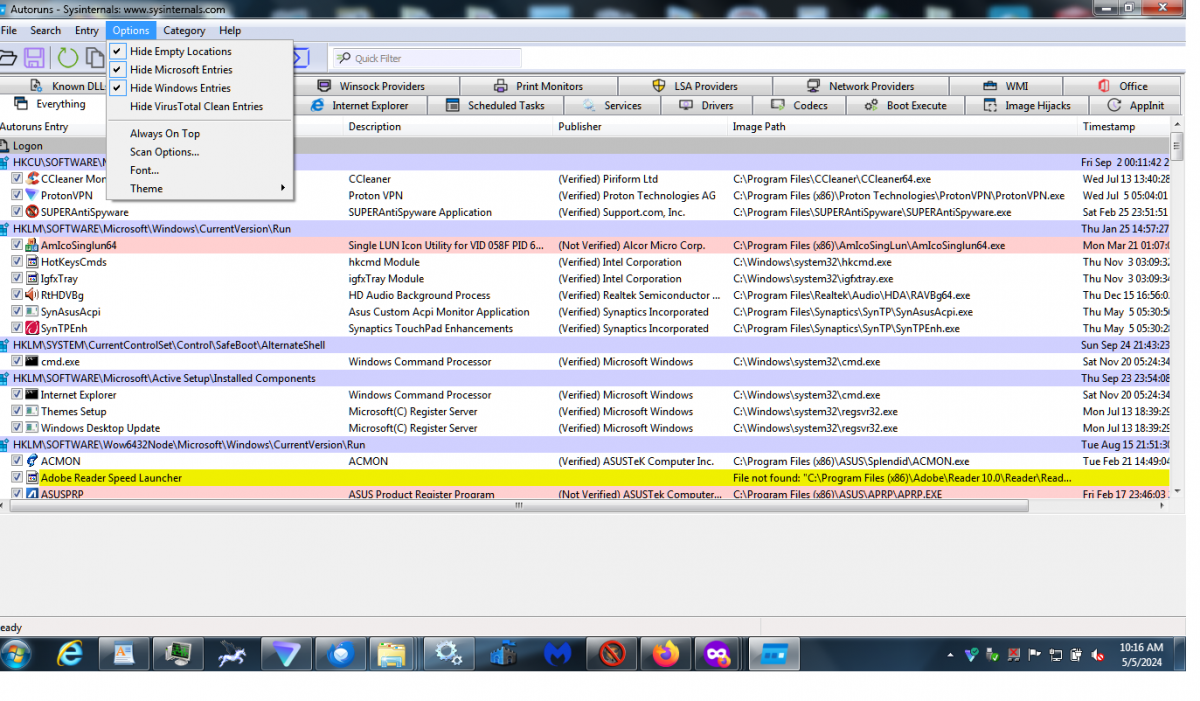Switch to the Everything tab
The height and width of the screenshot is (701, 1200).
(52, 104)
